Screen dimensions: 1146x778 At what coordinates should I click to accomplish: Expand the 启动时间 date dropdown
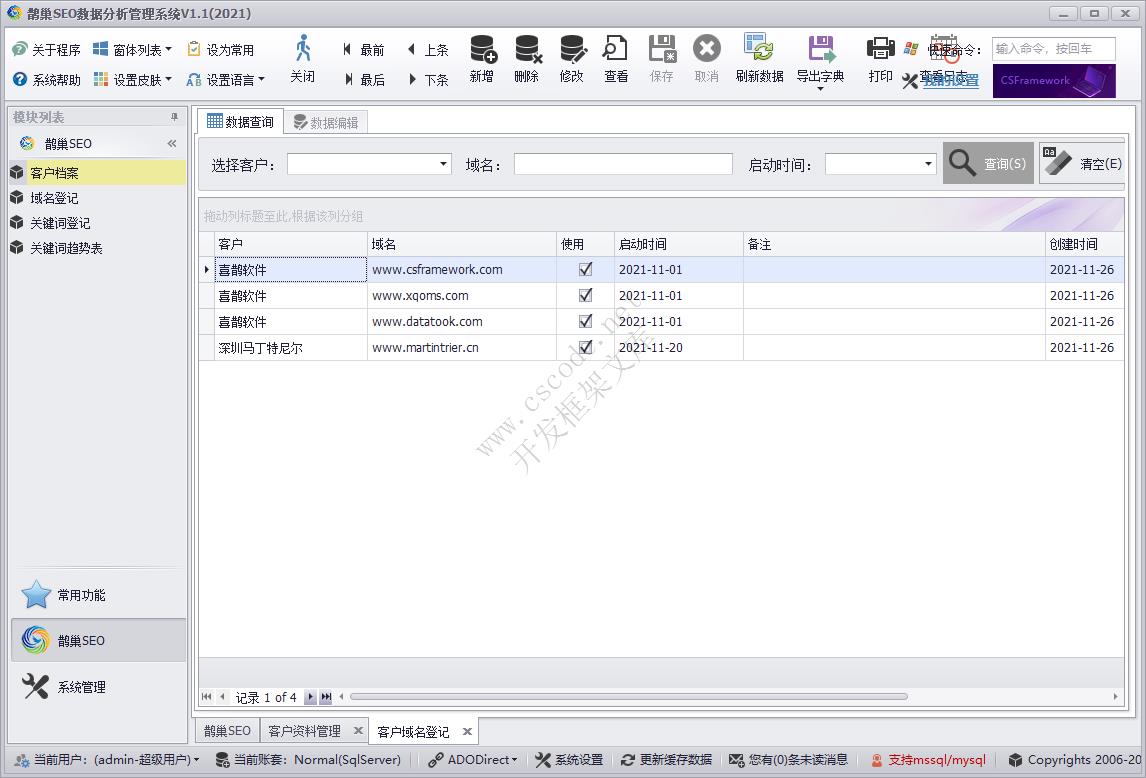(928, 164)
